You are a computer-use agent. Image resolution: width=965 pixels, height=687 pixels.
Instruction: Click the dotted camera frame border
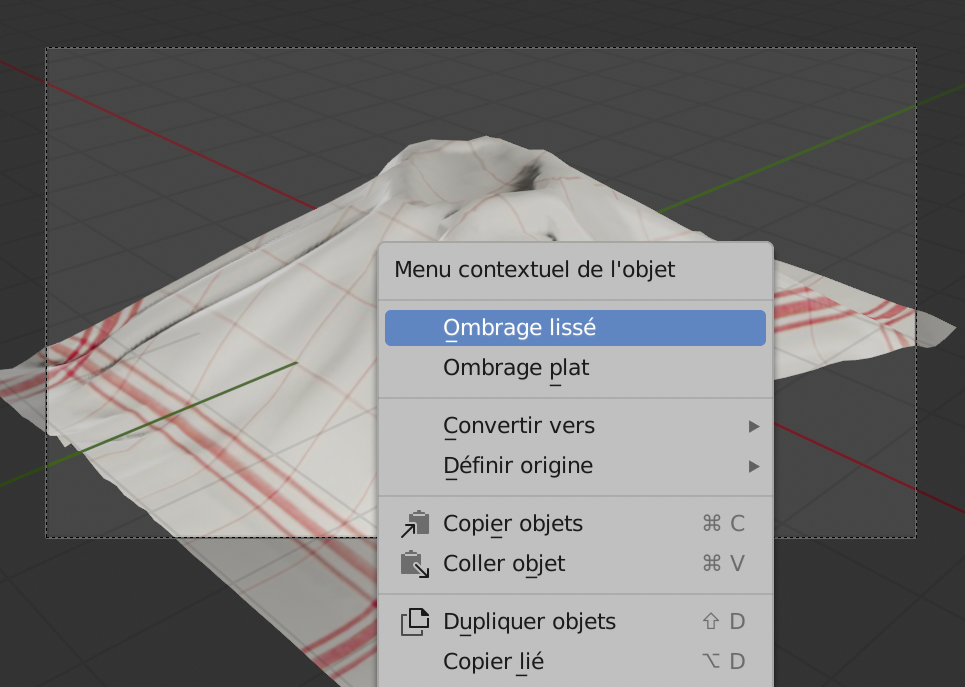(480, 48)
